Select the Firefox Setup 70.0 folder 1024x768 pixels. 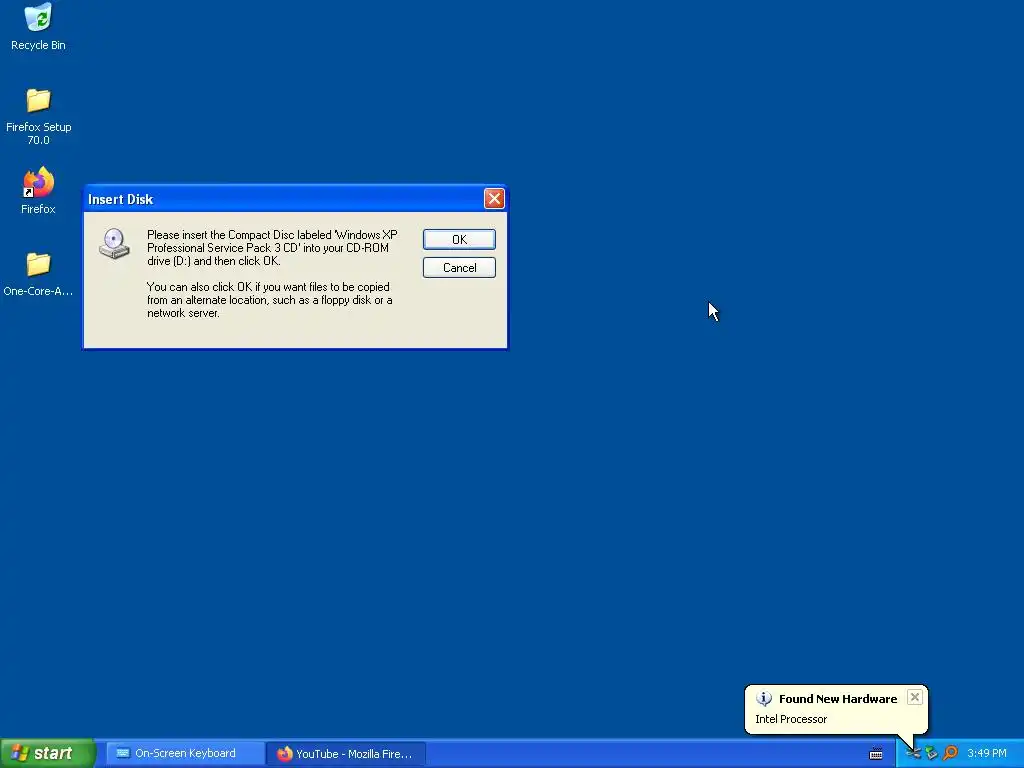click(38, 116)
